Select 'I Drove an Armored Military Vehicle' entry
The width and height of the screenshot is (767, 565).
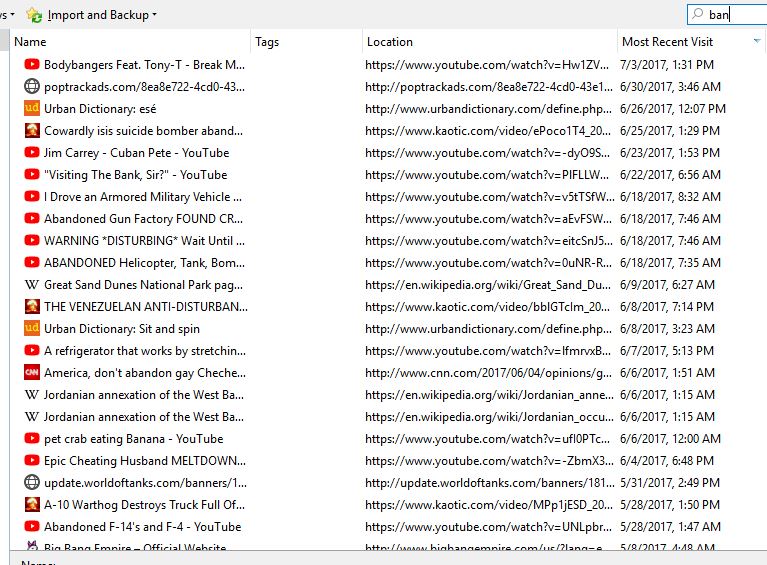pos(143,197)
